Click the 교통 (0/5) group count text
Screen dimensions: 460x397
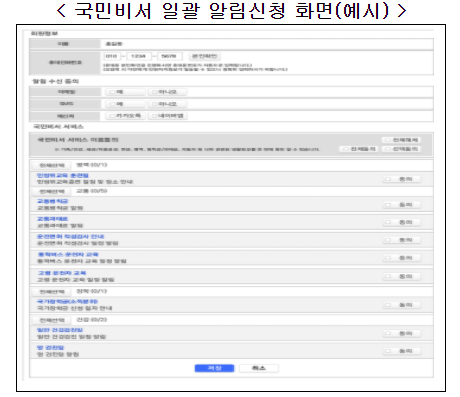[x=92, y=191]
